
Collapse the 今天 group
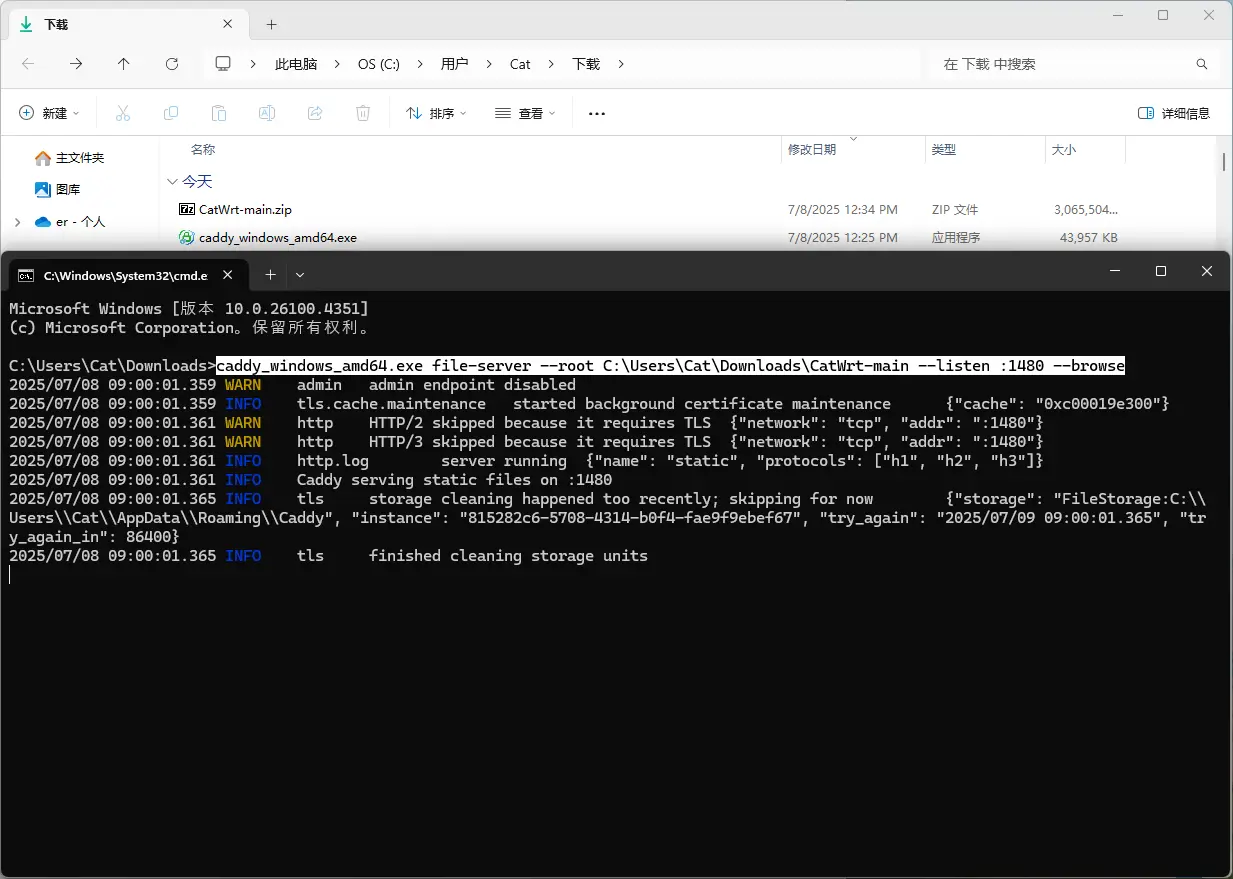point(172,182)
